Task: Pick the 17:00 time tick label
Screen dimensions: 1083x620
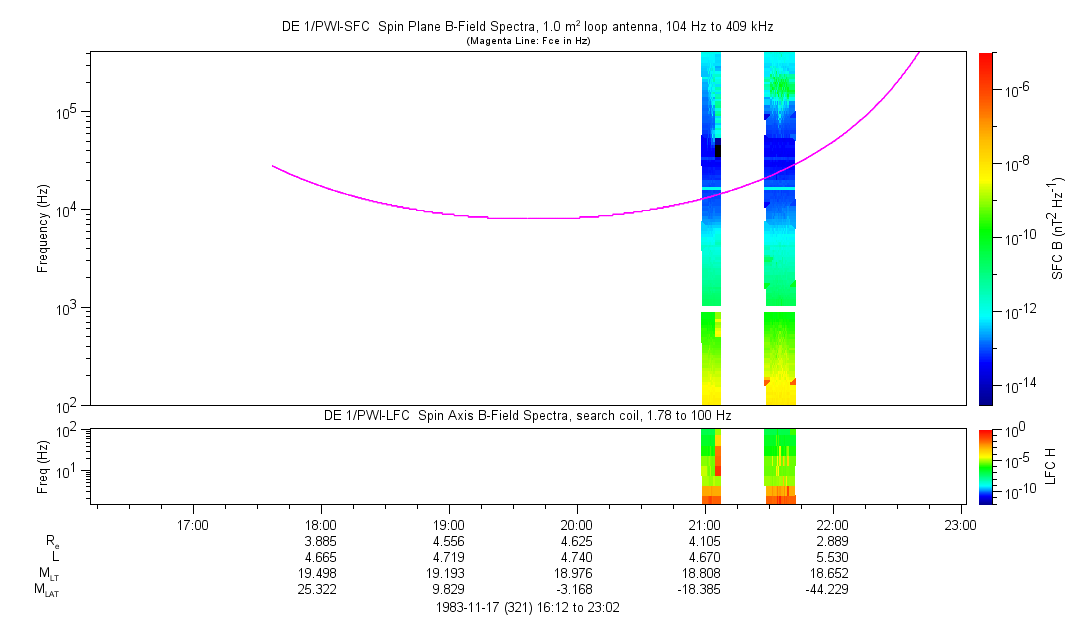Action: click(192, 523)
